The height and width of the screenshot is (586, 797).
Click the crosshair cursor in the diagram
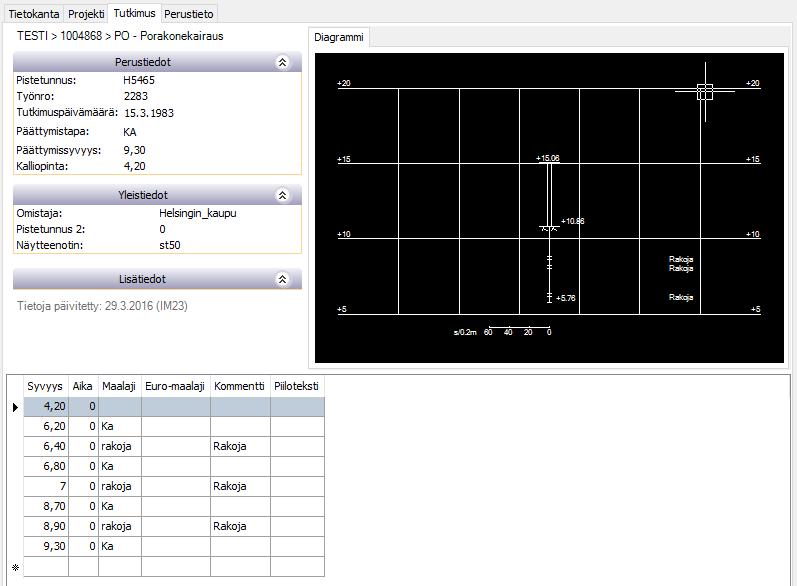click(705, 92)
